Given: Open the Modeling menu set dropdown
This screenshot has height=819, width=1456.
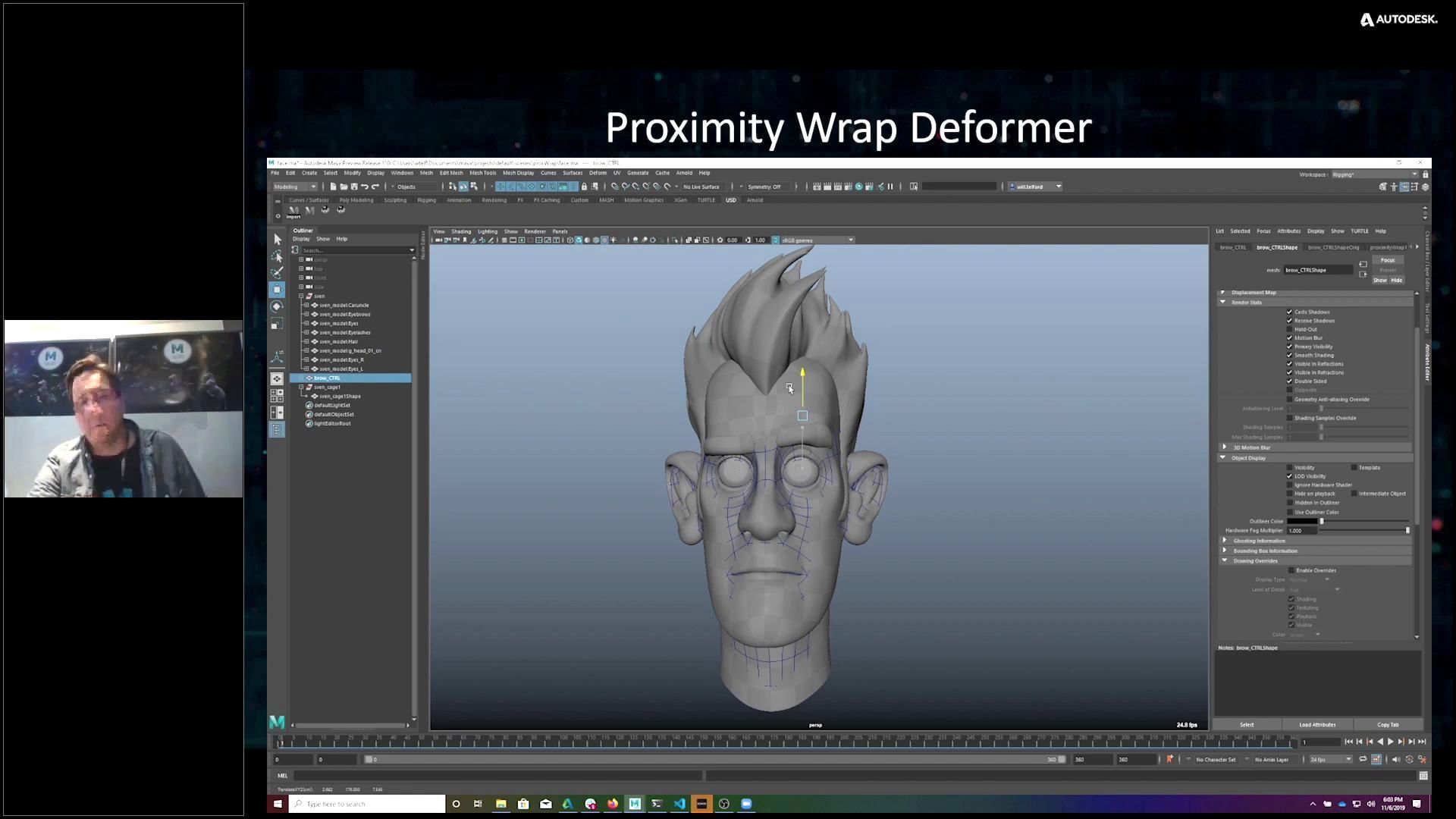Looking at the screenshot, I should [x=295, y=187].
